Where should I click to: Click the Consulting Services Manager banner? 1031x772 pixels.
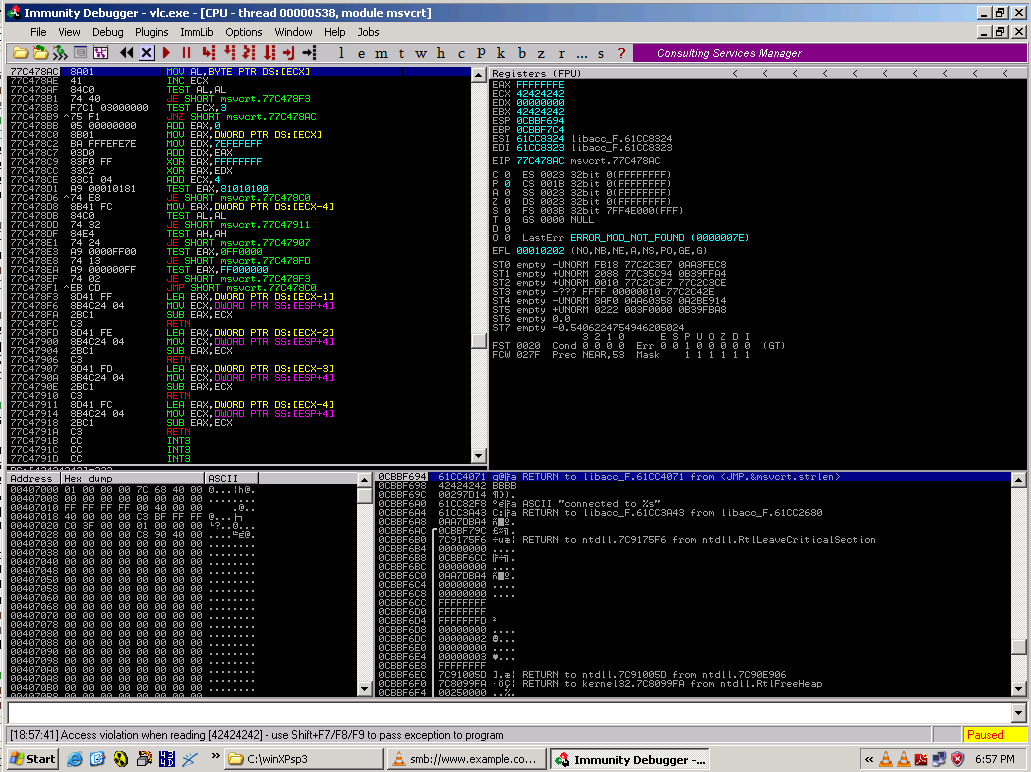click(x=729, y=53)
